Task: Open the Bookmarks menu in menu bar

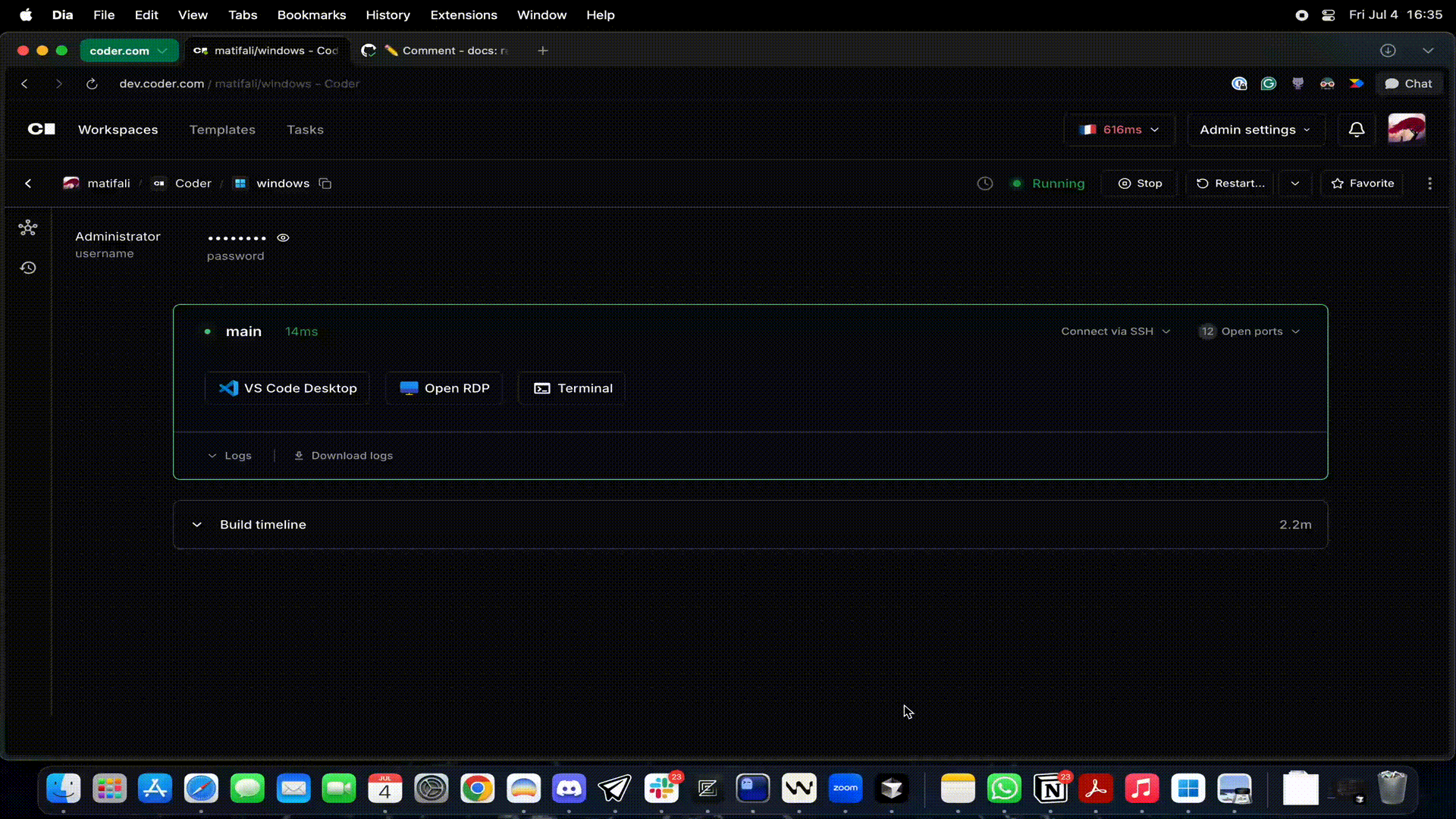Action: pyautogui.click(x=311, y=15)
